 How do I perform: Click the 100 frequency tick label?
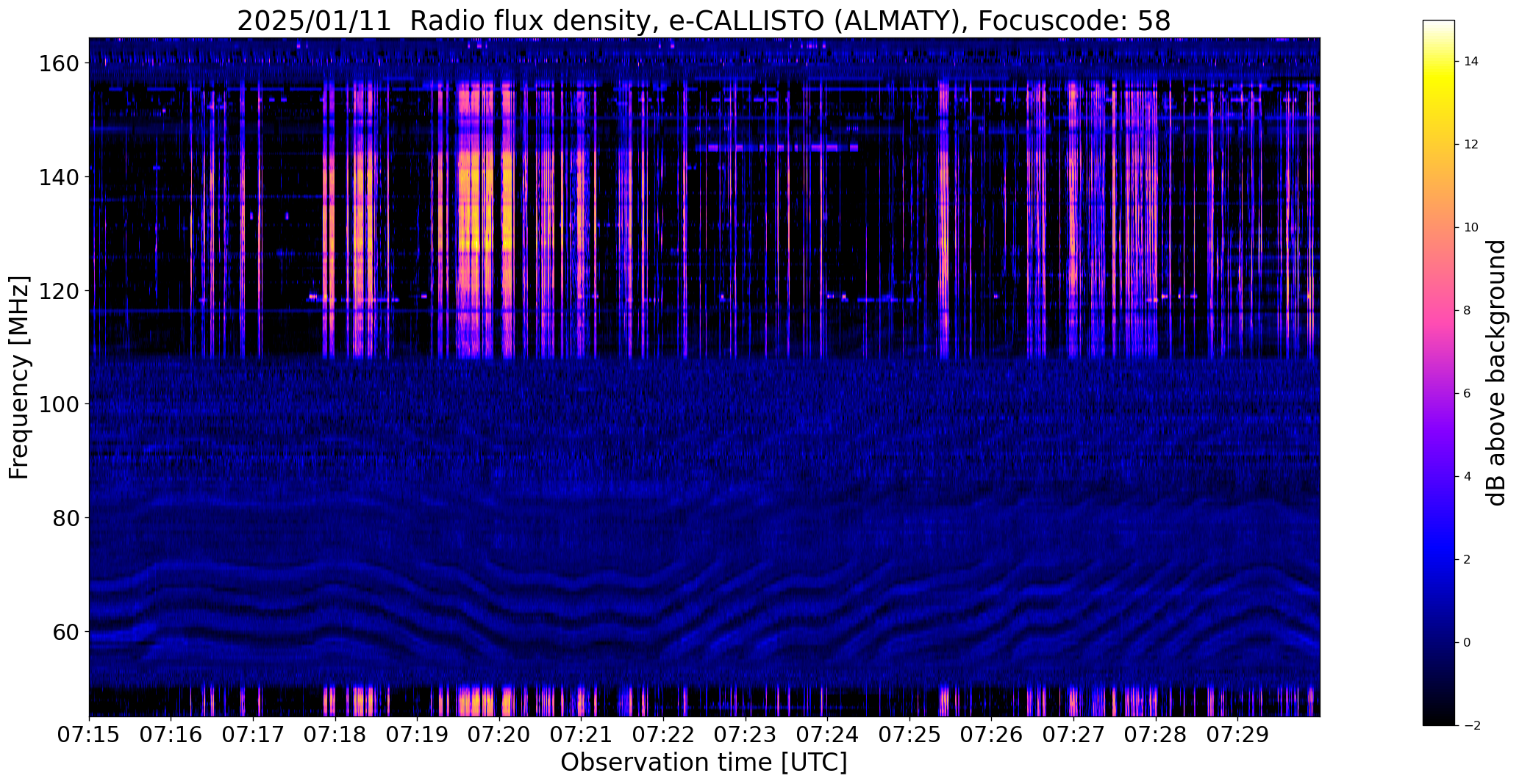coord(60,404)
